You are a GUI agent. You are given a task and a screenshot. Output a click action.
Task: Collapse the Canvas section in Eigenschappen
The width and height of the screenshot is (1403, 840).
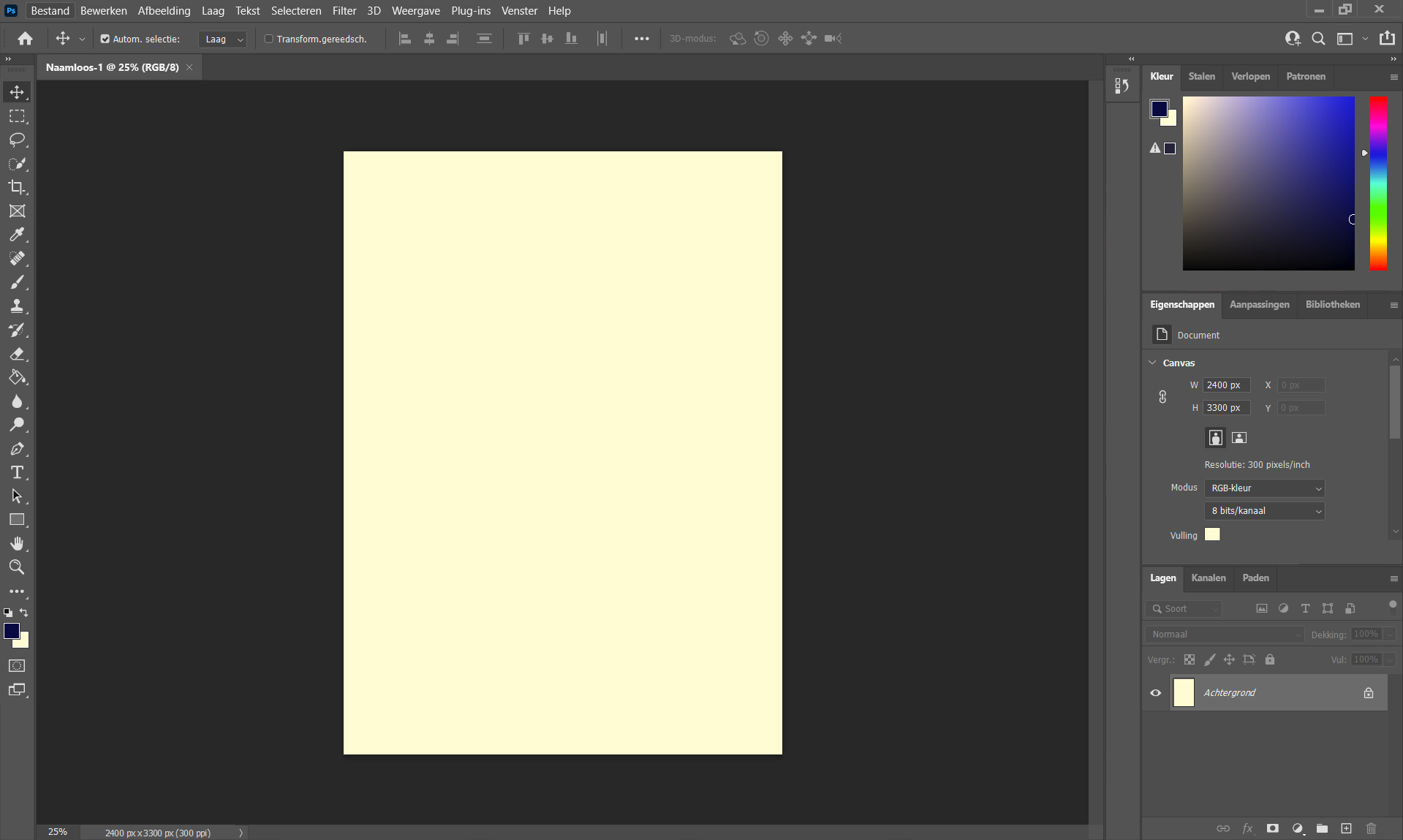pyautogui.click(x=1154, y=363)
